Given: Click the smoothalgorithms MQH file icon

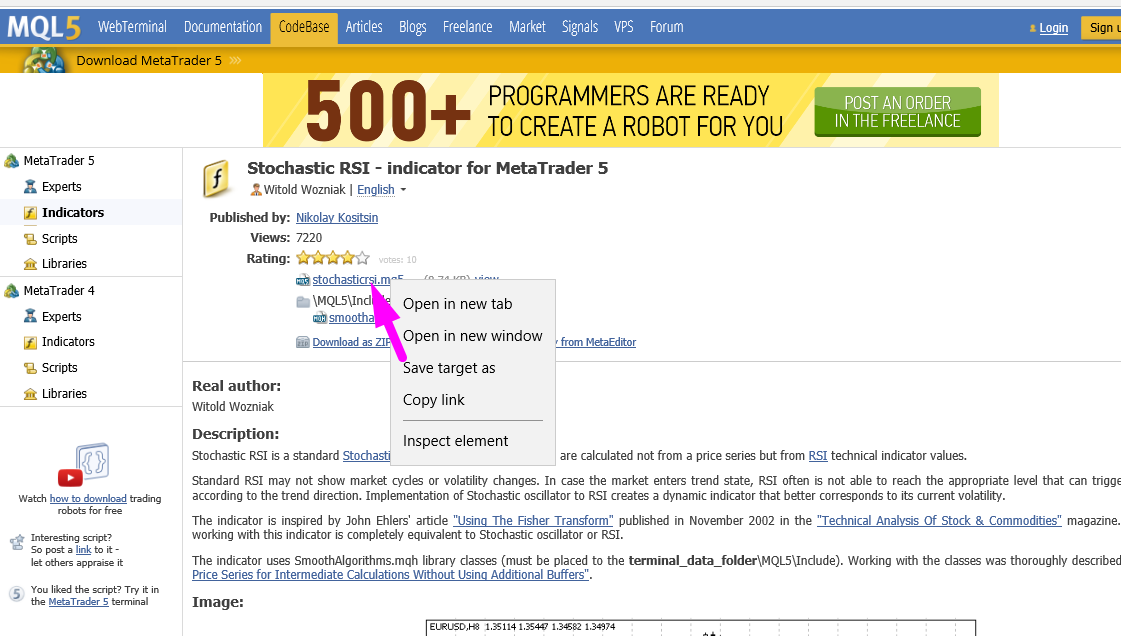Looking at the screenshot, I should pos(320,318).
